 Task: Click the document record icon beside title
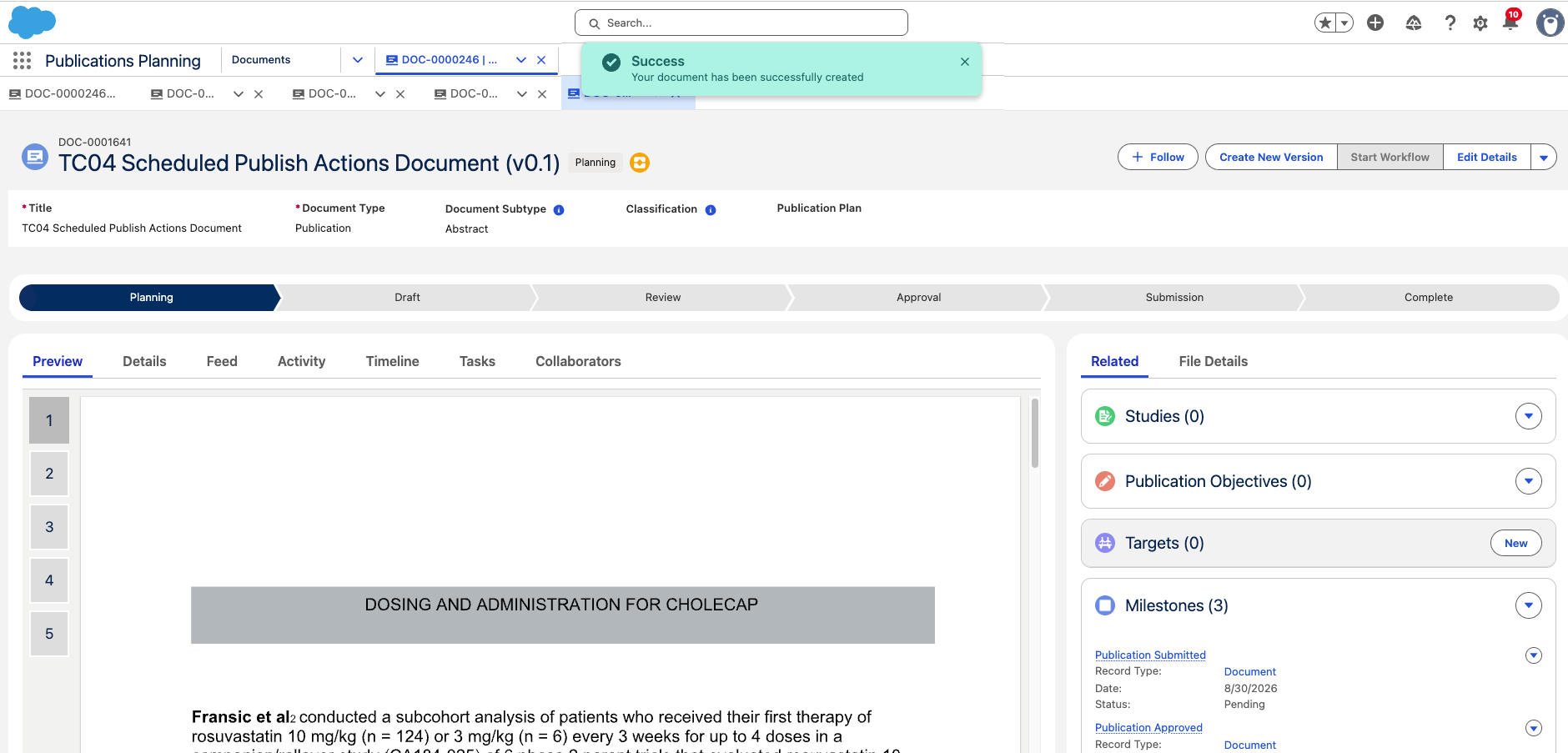[35, 156]
